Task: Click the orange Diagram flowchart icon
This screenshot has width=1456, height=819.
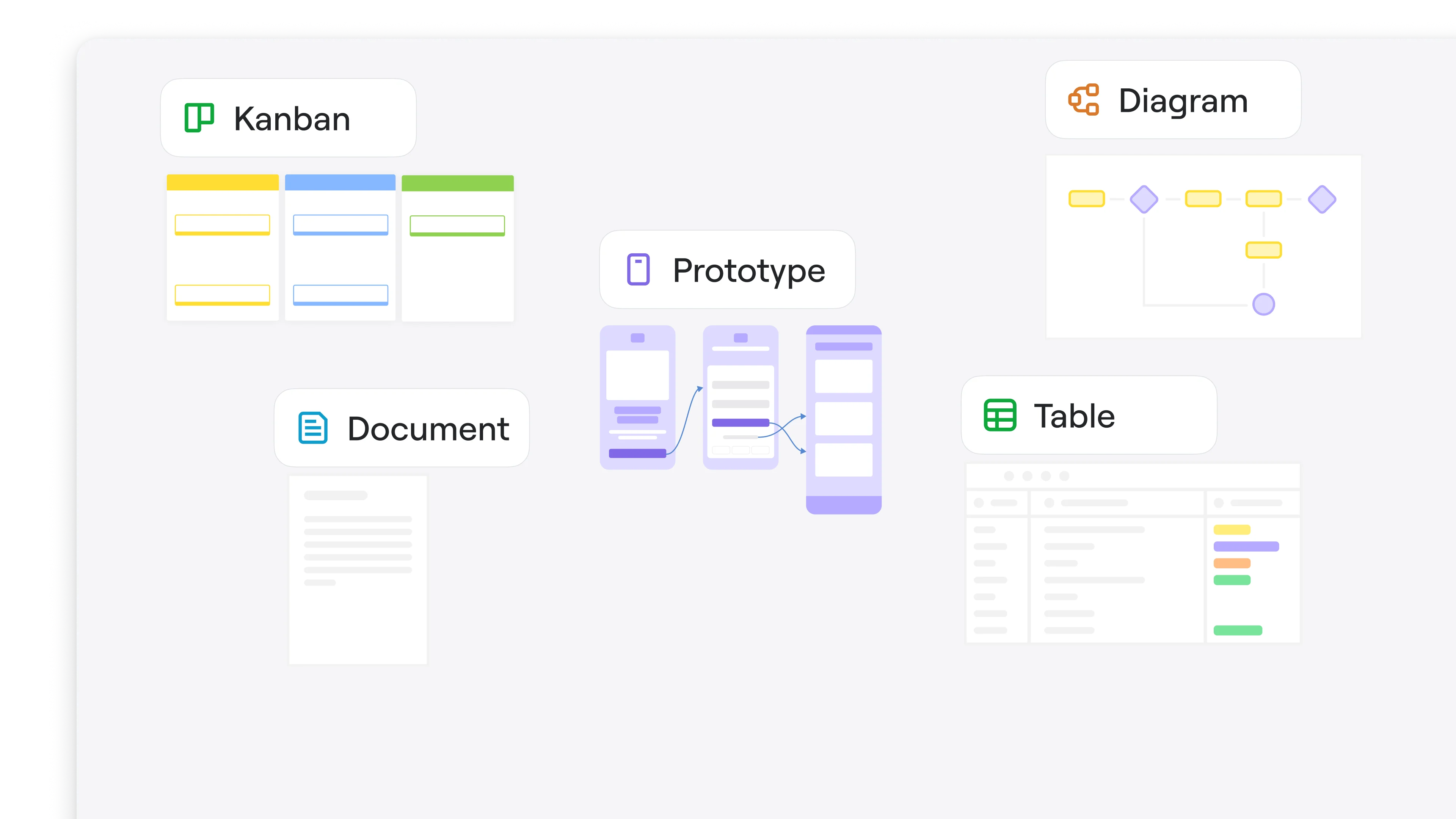Action: [1084, 100]
